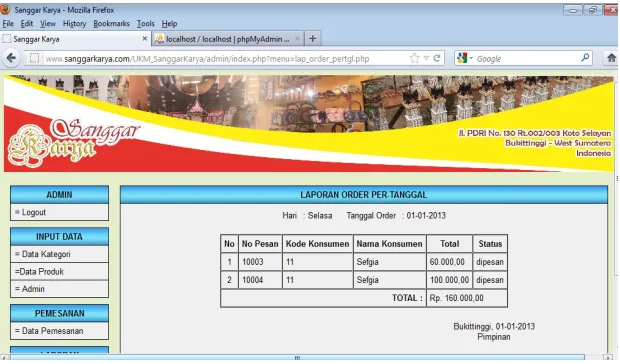Open the Edit menu

tap(26, 24)
